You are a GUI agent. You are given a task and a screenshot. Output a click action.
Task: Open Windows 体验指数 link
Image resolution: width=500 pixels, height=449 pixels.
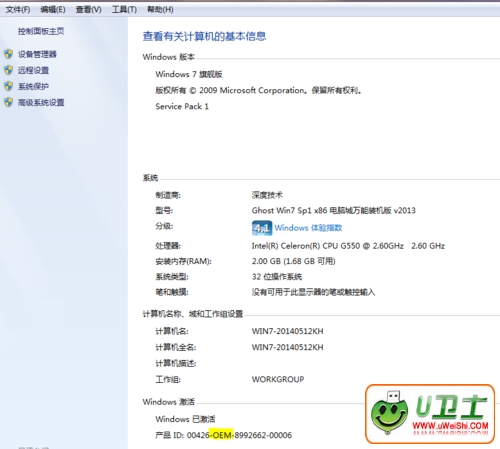[x=308, y=228]
